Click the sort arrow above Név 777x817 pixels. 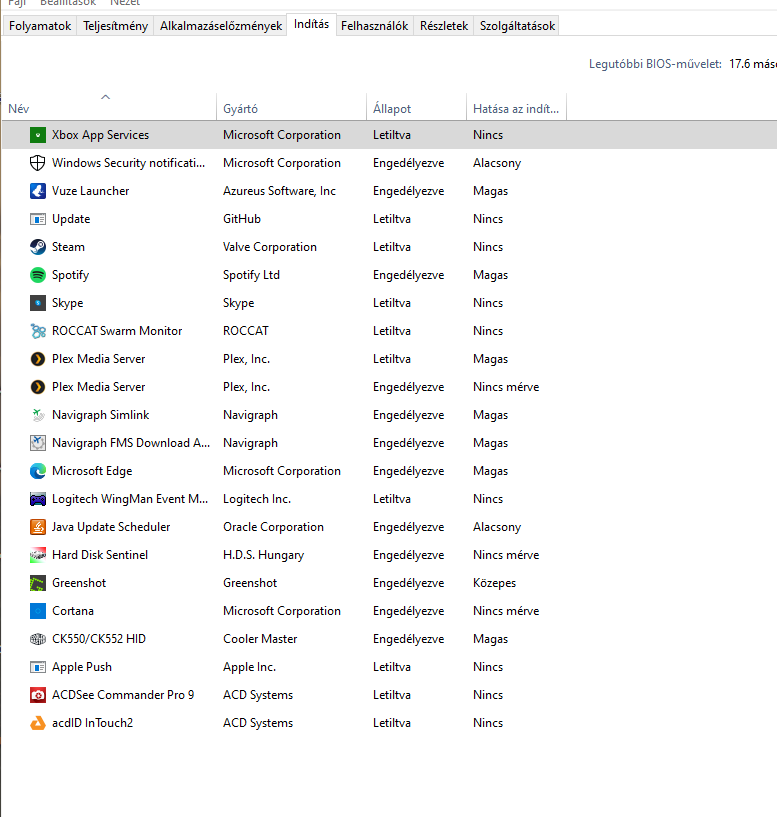105,97
